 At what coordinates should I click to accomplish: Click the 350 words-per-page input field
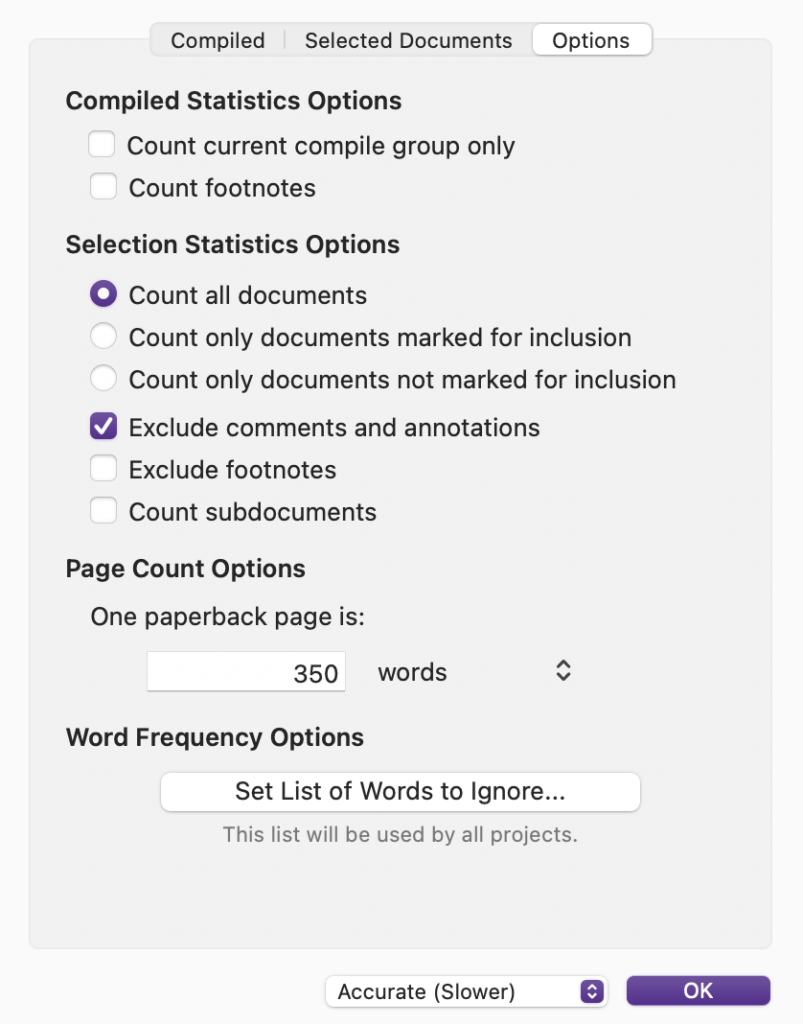tap(245, 672)
